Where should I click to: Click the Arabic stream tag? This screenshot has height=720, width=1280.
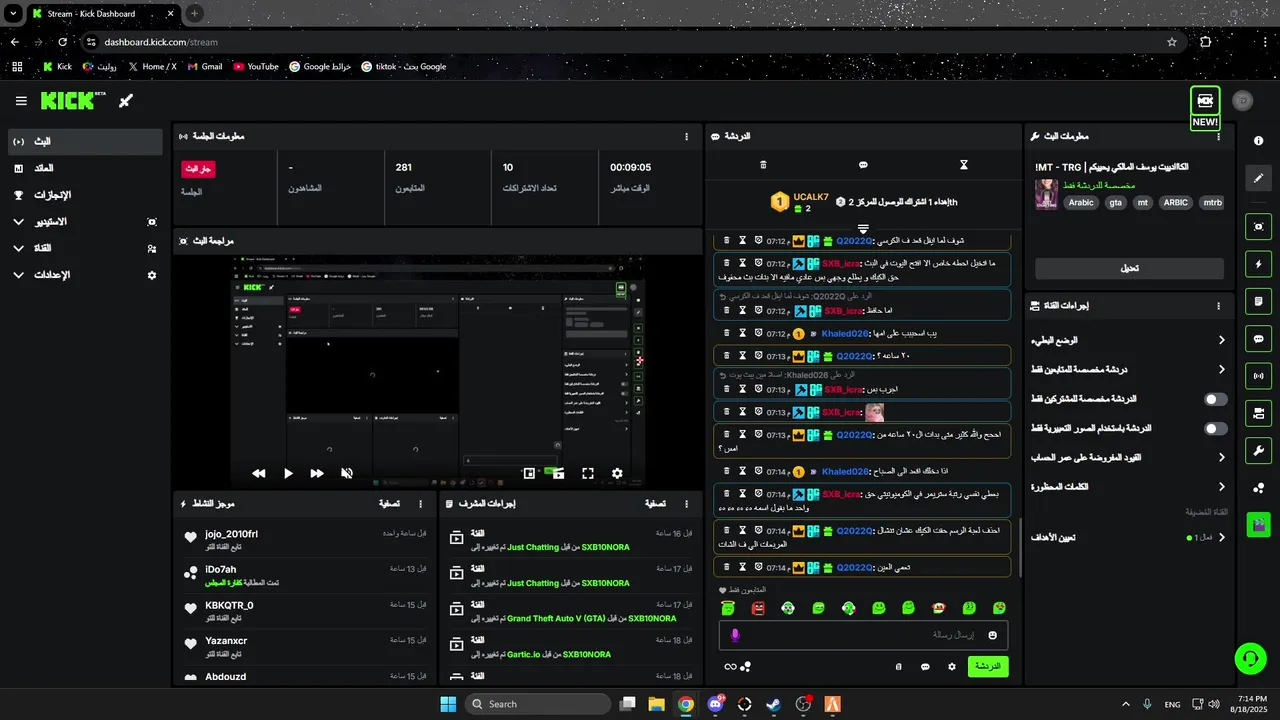[1081, 202]
